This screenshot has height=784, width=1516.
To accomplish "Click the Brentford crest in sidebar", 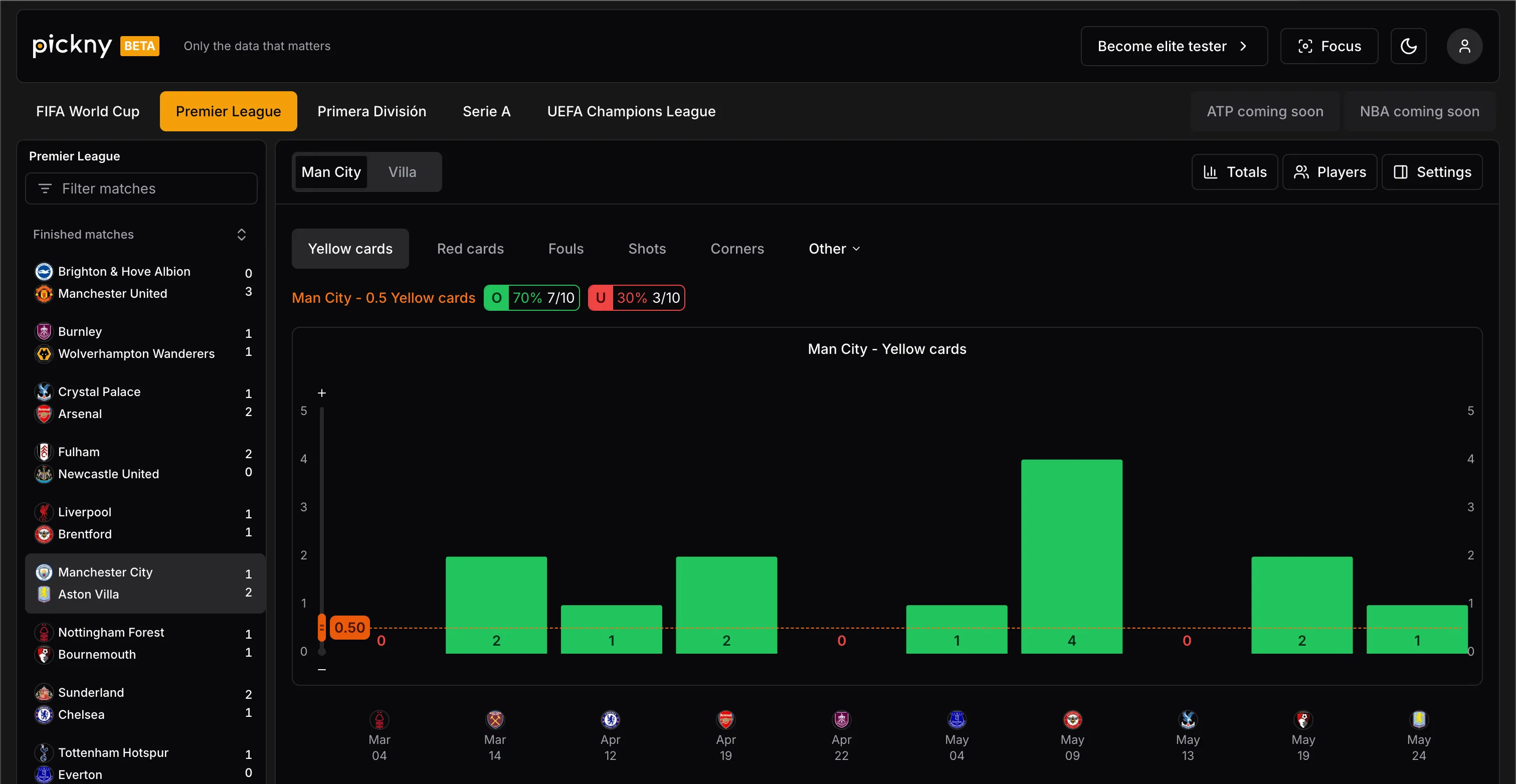I will pos(44,534).
